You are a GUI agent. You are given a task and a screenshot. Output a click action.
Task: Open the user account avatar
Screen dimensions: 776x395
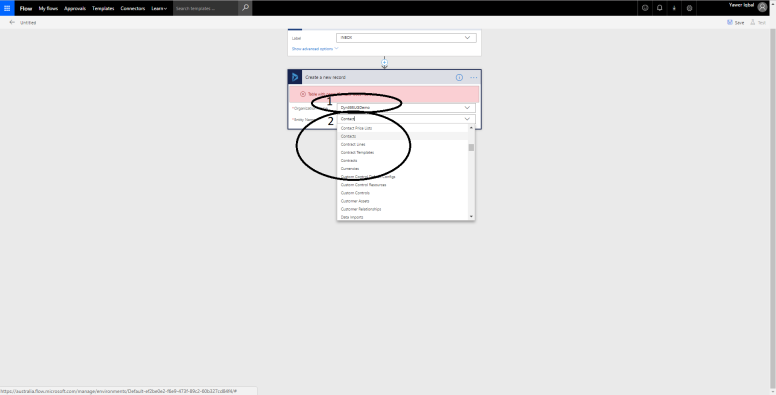click(x=763, y=7)
